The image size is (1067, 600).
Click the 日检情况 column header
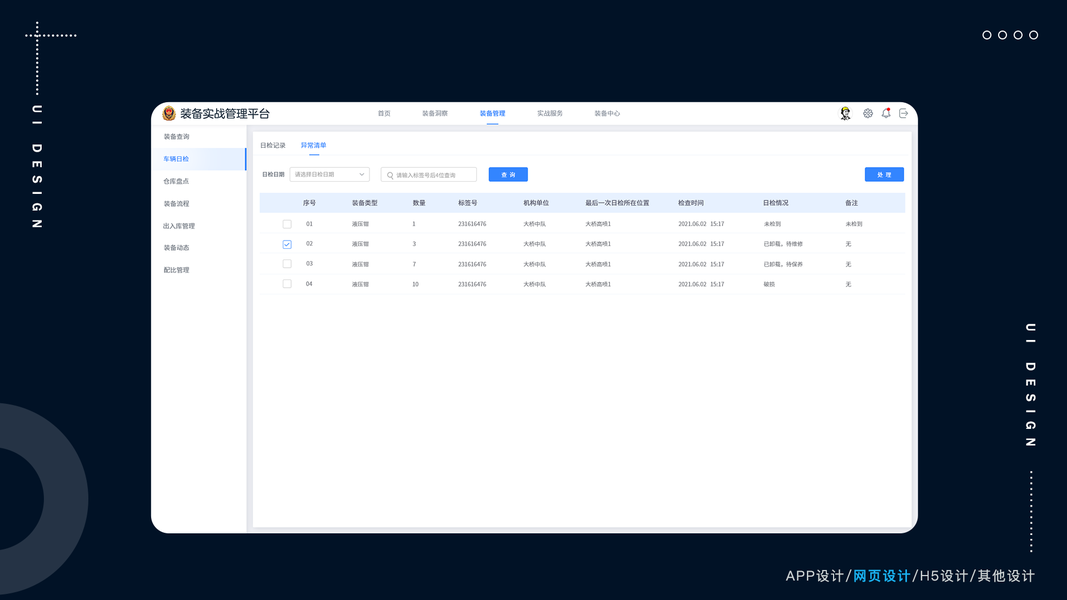(x=776, y=203)
